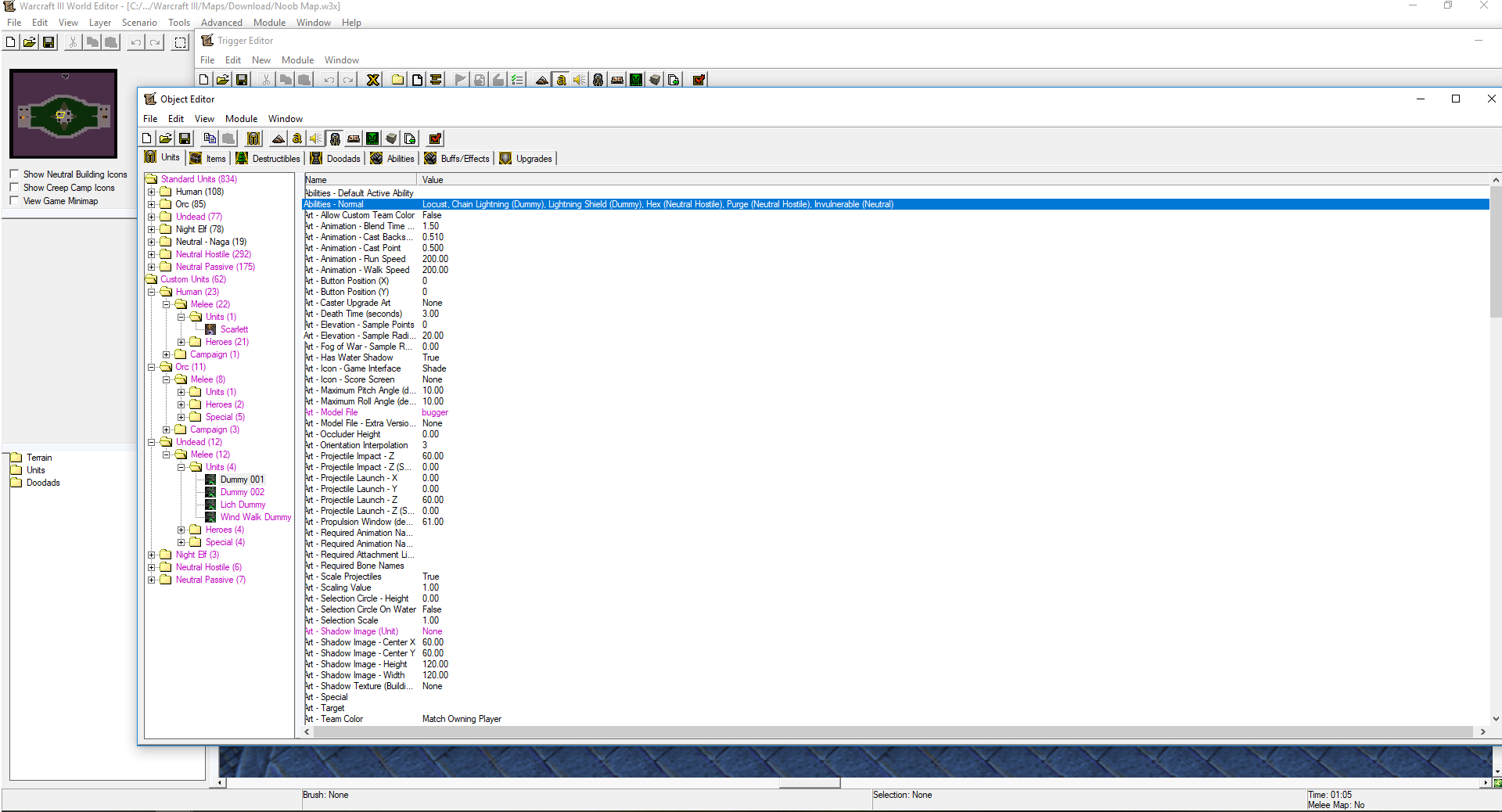Expand the Neutral Hostile (292) folder
This screenshot has height=812, width=1502.
point(152,254)
